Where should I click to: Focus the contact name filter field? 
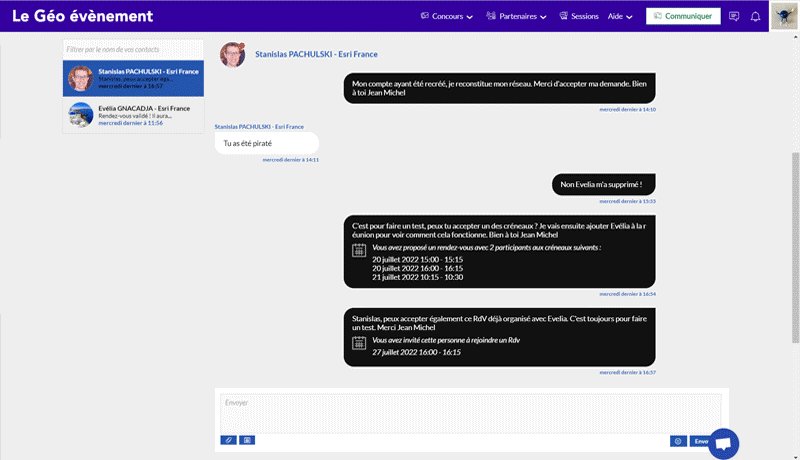[x=133, y=49]
